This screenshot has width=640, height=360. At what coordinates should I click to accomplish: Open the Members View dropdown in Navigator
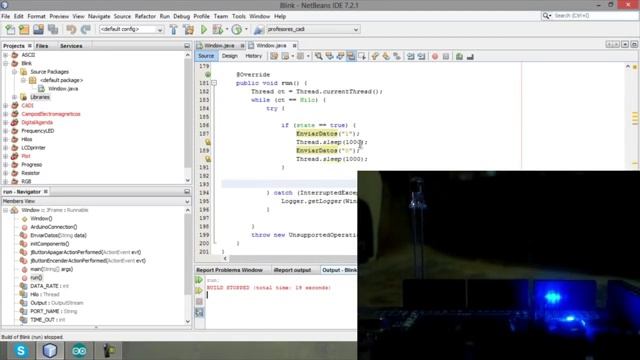tap(187, 201)
